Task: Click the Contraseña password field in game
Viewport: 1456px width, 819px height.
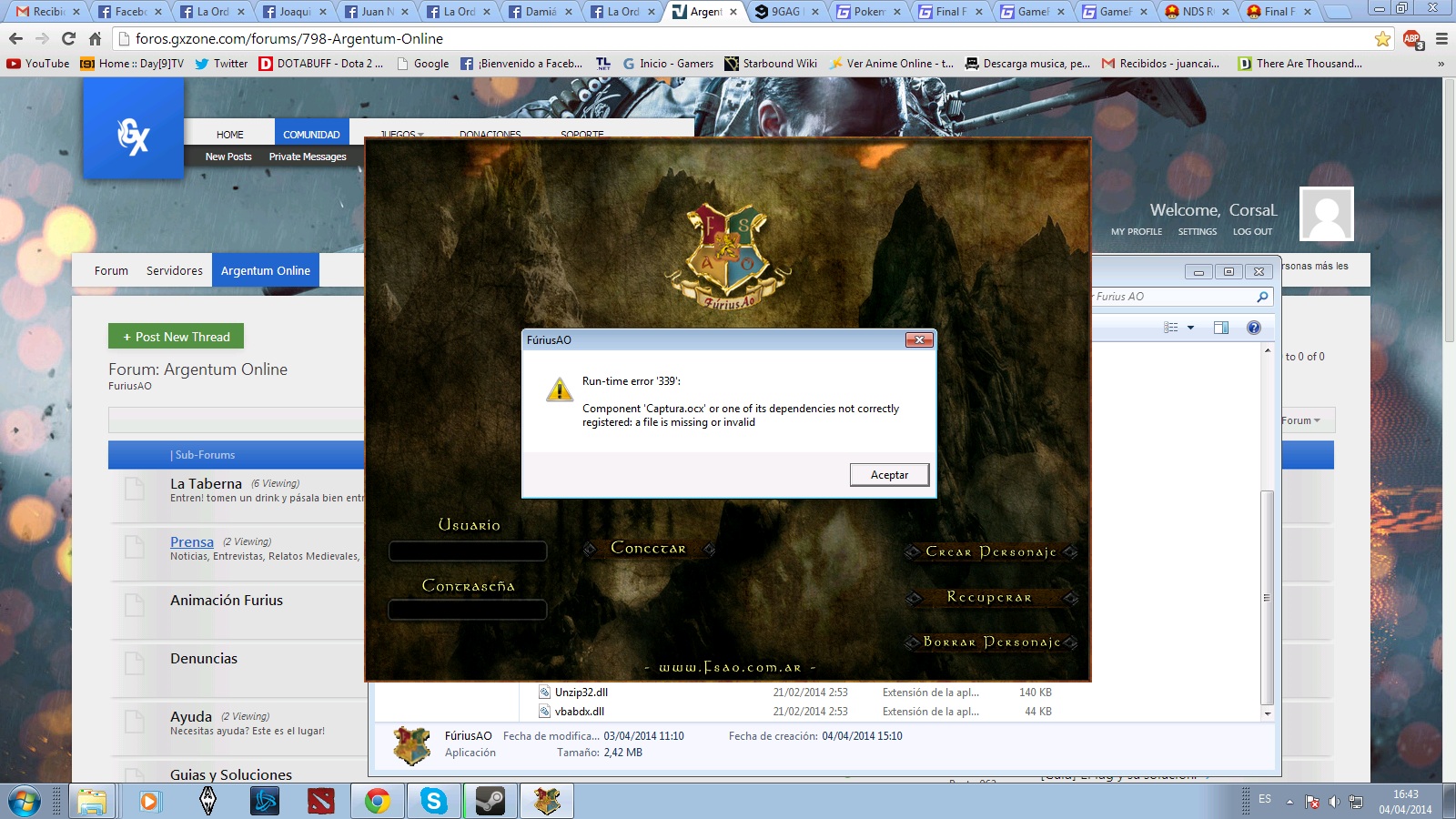Action: [468, 610]
